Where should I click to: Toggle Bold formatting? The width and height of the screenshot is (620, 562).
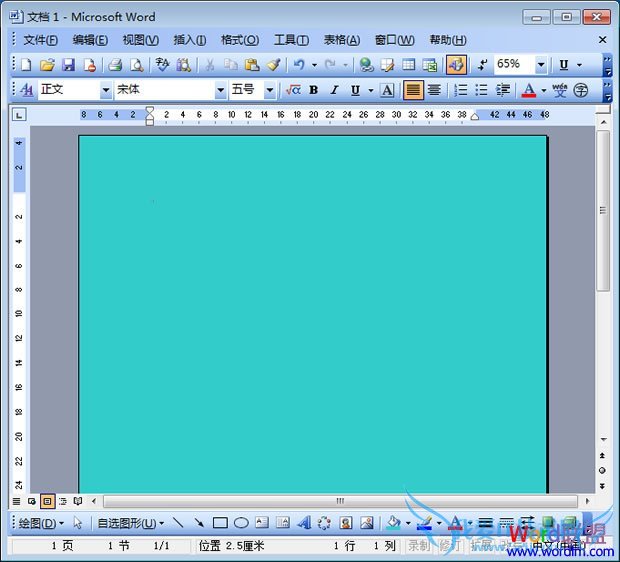pyautogui.click(x=313, y=90)
